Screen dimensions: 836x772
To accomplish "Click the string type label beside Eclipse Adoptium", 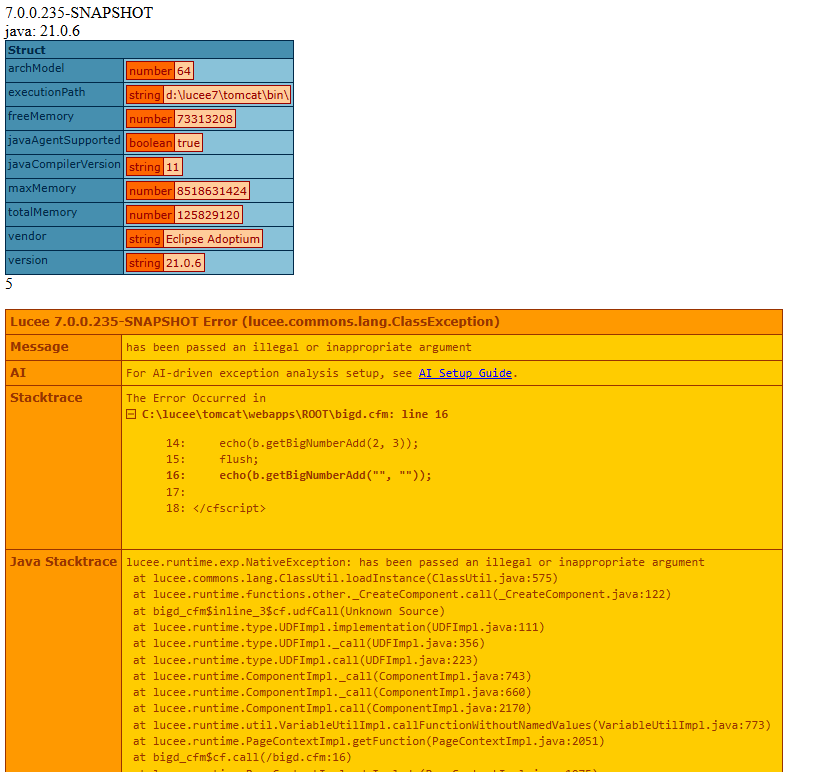I will pyautogui.click(x=144, y=239).
